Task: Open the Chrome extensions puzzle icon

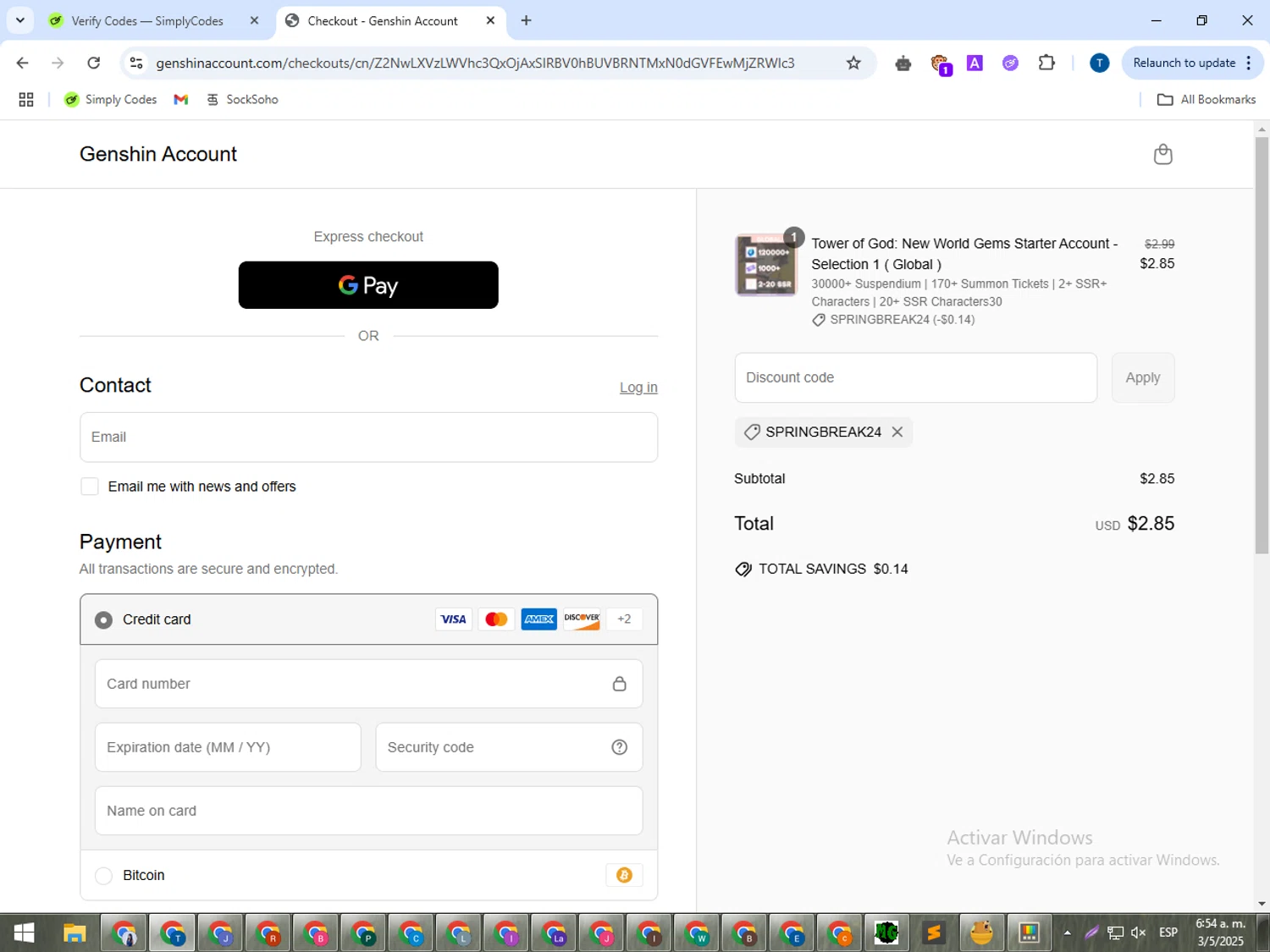Action: (1046, 63)
